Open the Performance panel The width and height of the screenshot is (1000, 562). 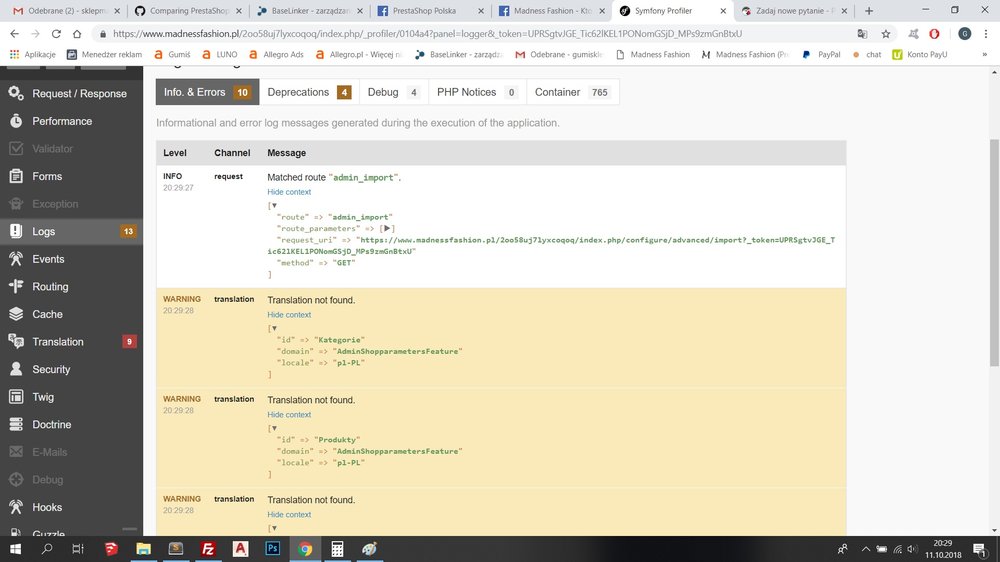tap(71, 121)
